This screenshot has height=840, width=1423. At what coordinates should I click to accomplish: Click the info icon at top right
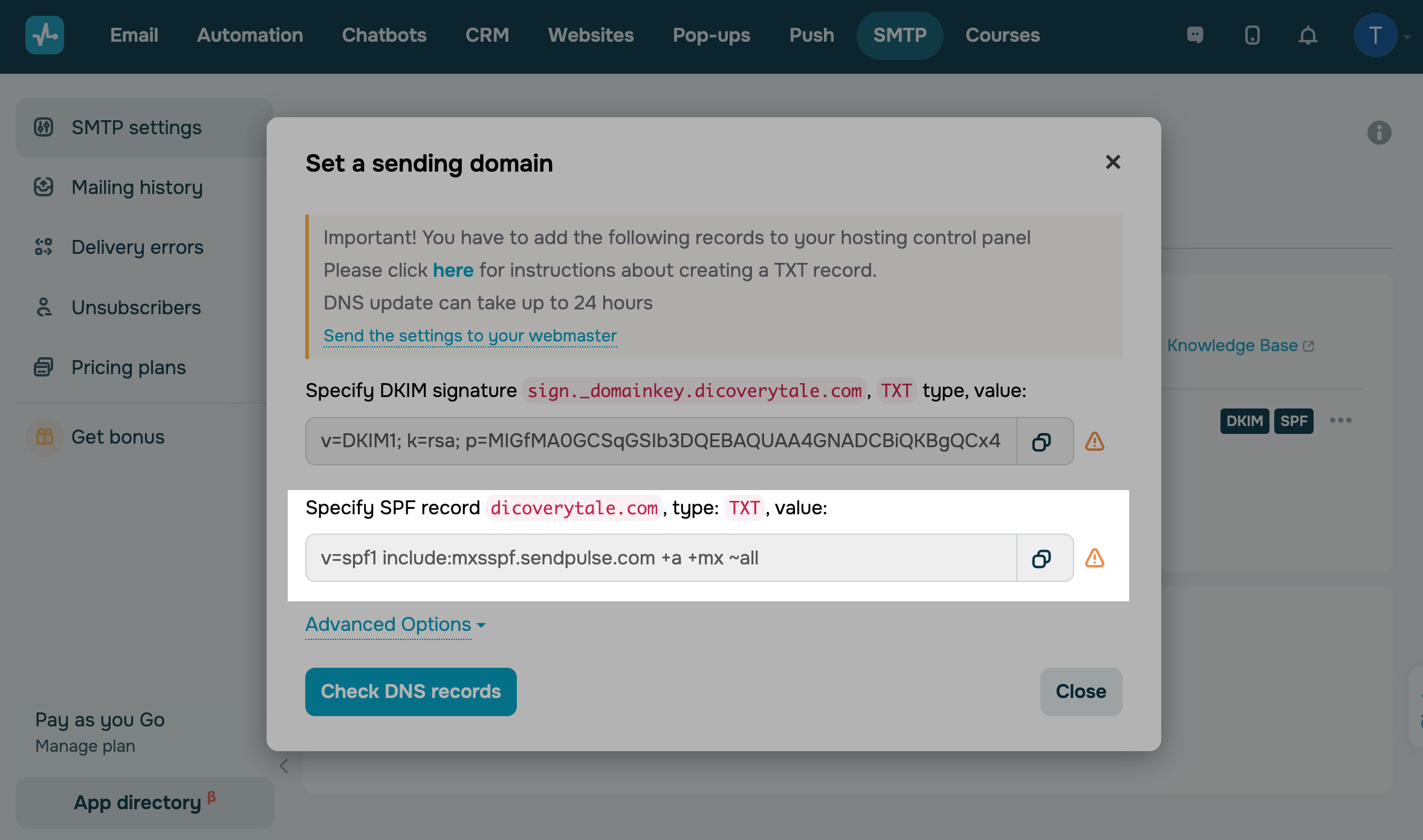pyautogui.click(x=1379, y=132)
